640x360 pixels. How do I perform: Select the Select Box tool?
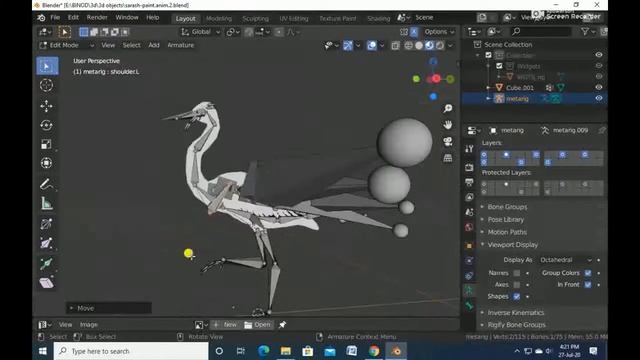[x=47, y=66]
